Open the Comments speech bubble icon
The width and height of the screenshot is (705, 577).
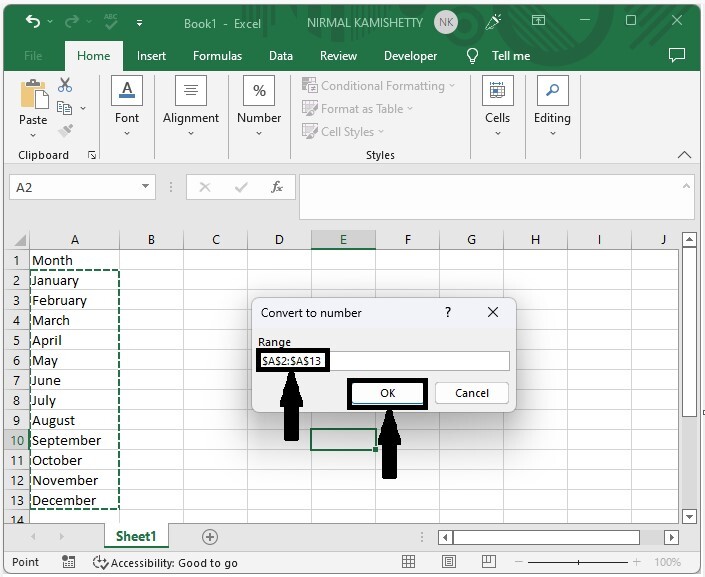click(677, 56)
